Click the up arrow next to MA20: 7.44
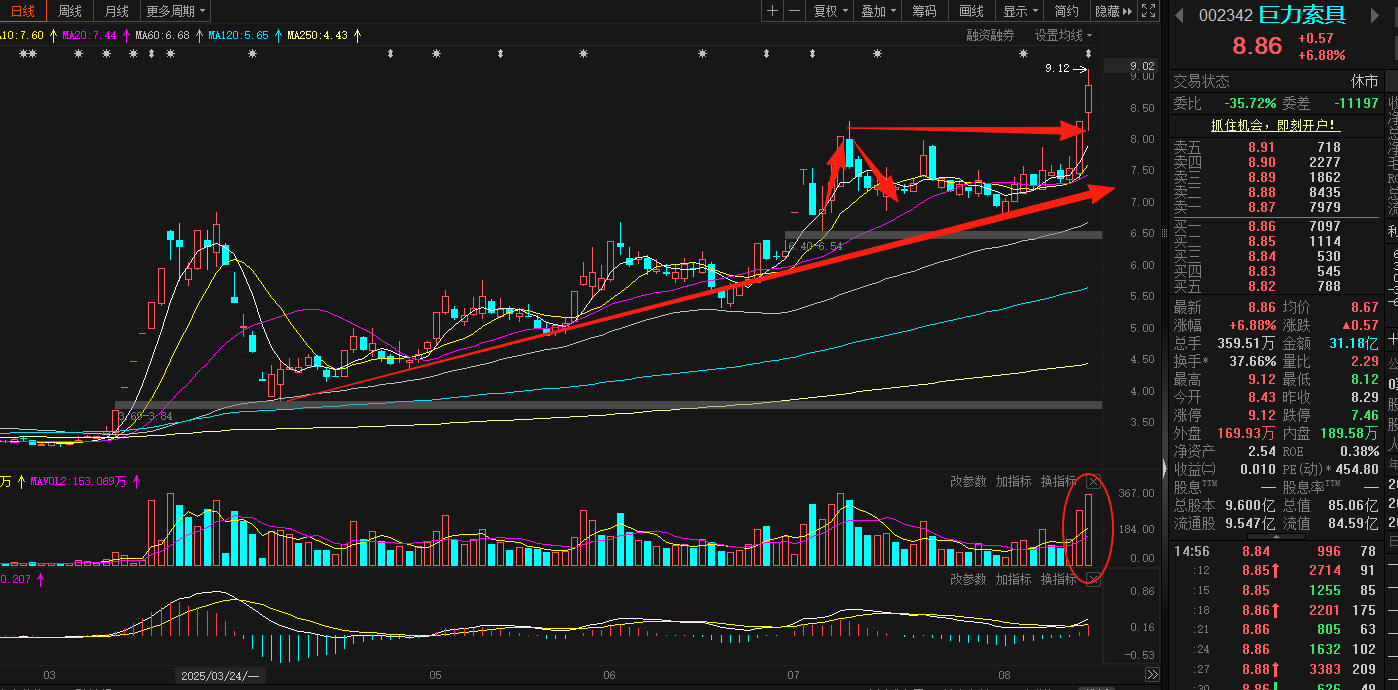This screenshot has width=1398, height=690. (x=125, y=35)
